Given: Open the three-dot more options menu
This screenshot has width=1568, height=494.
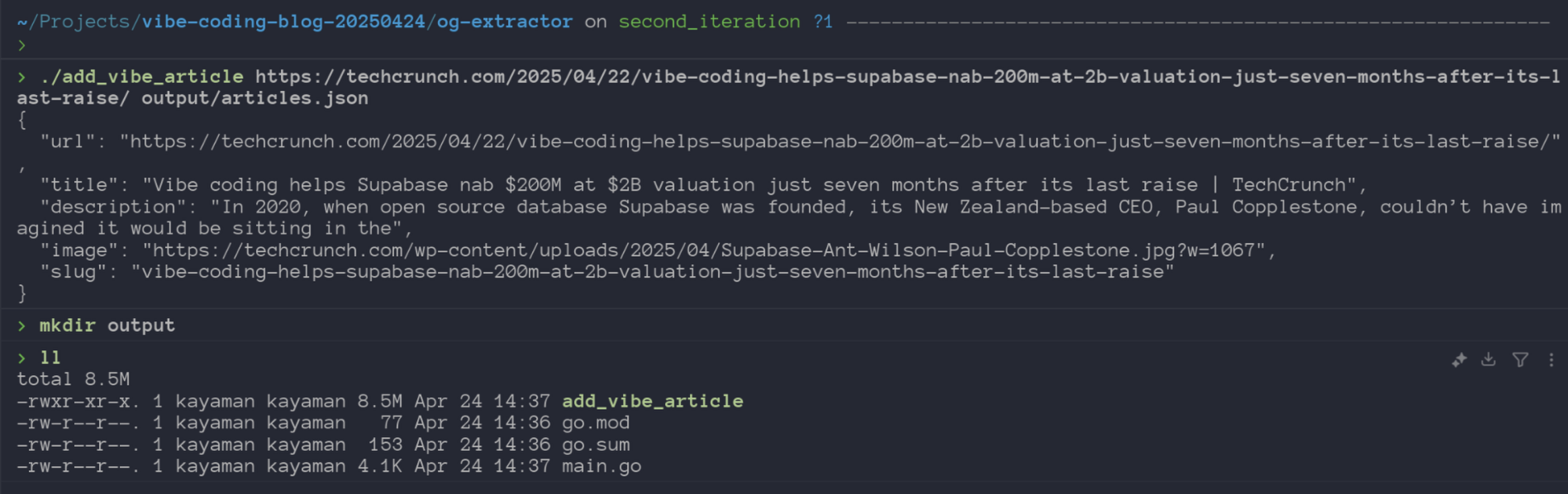Looking at the screenshot, I should [x=1551, y=359].
